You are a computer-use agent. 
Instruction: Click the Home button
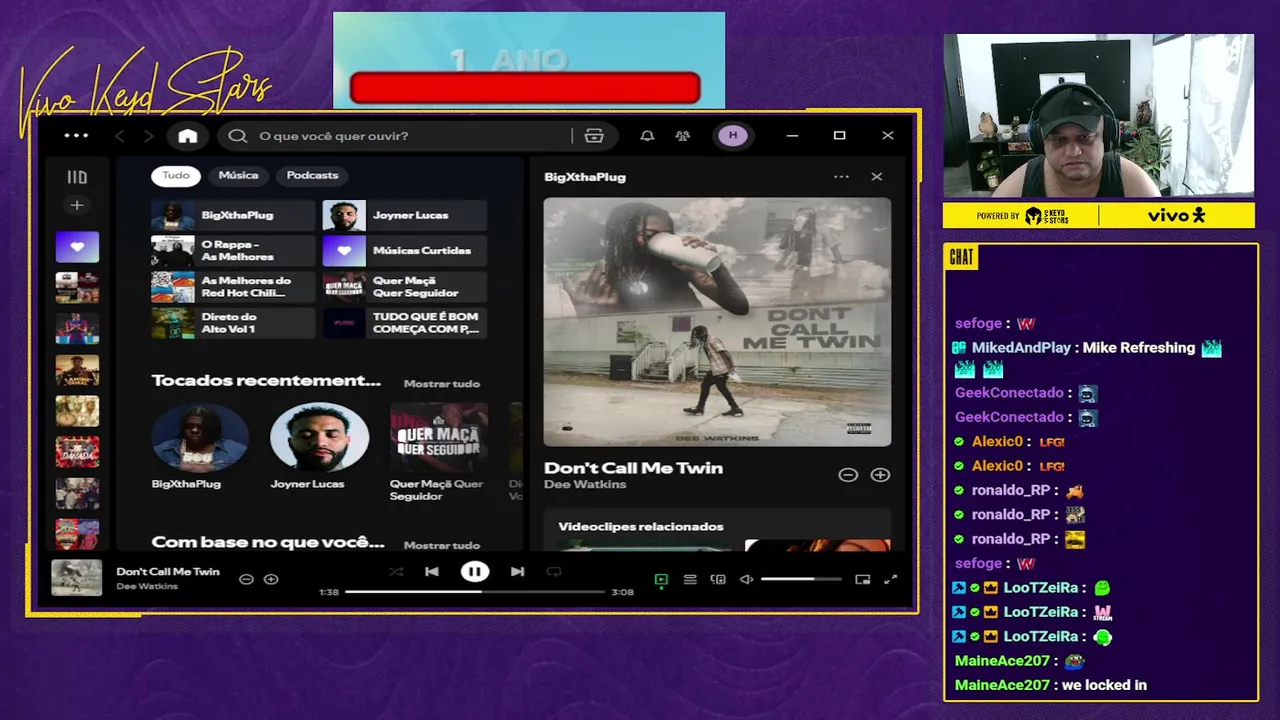[x=188, y=136]
